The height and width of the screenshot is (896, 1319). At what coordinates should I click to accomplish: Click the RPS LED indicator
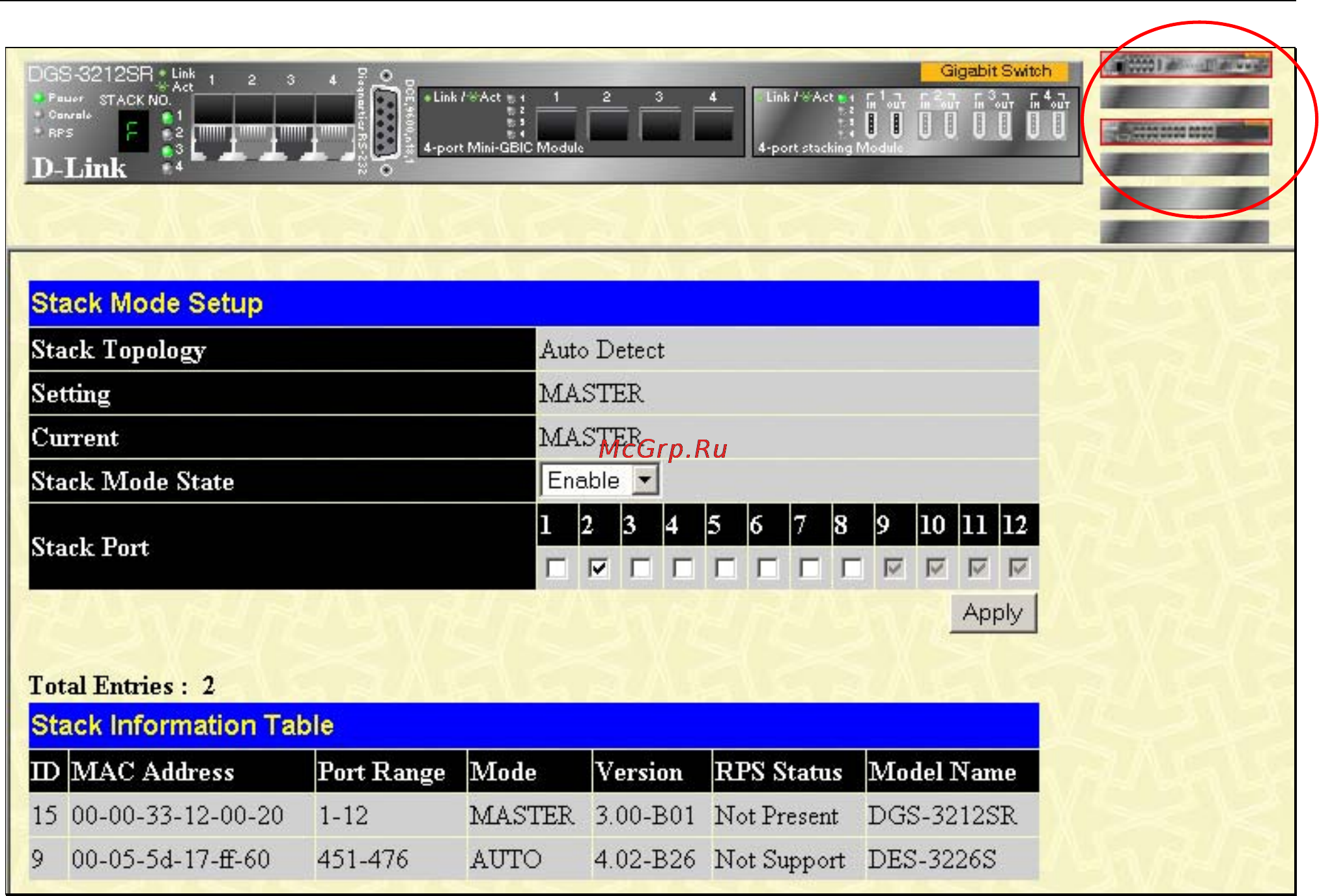pyautogui.click(x=38, y=132)
